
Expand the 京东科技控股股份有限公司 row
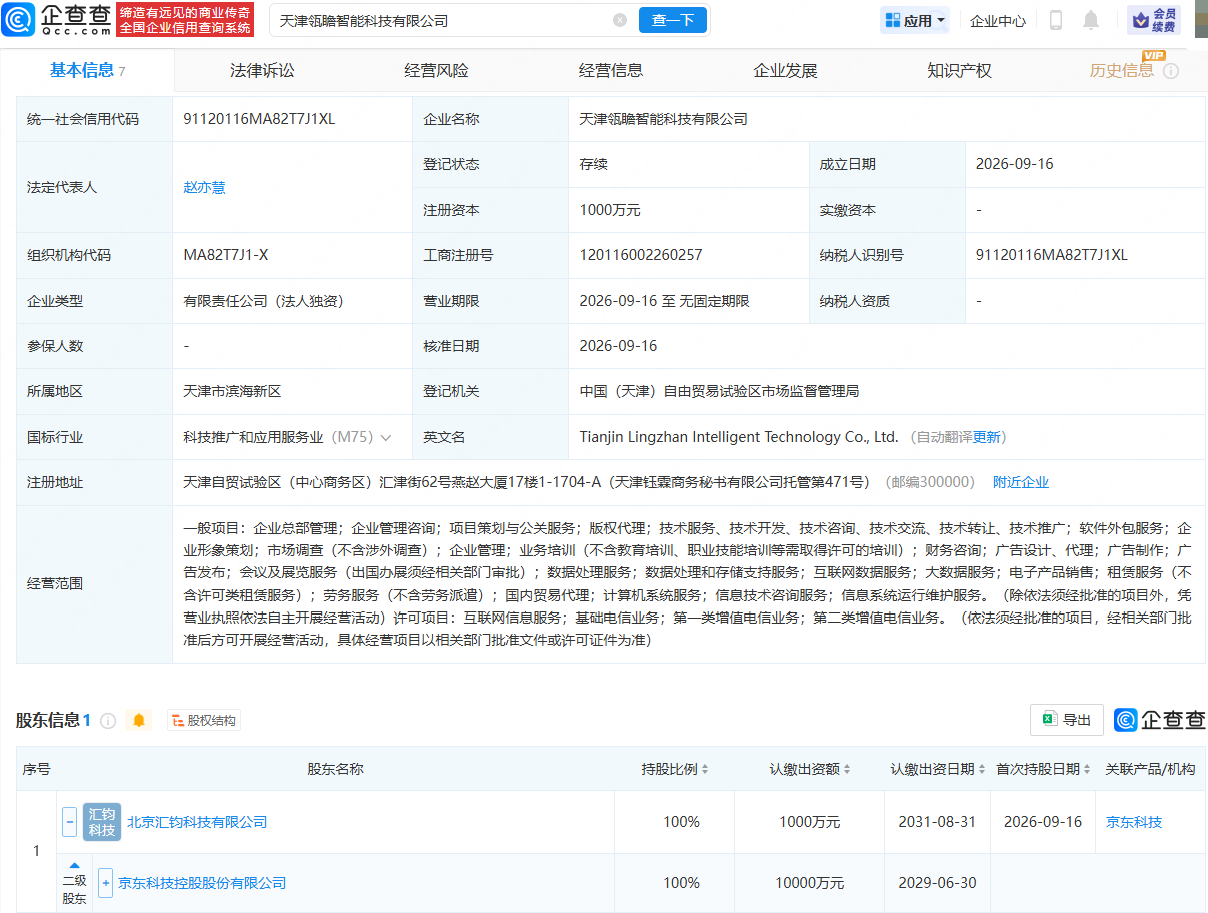coord(106,883)
